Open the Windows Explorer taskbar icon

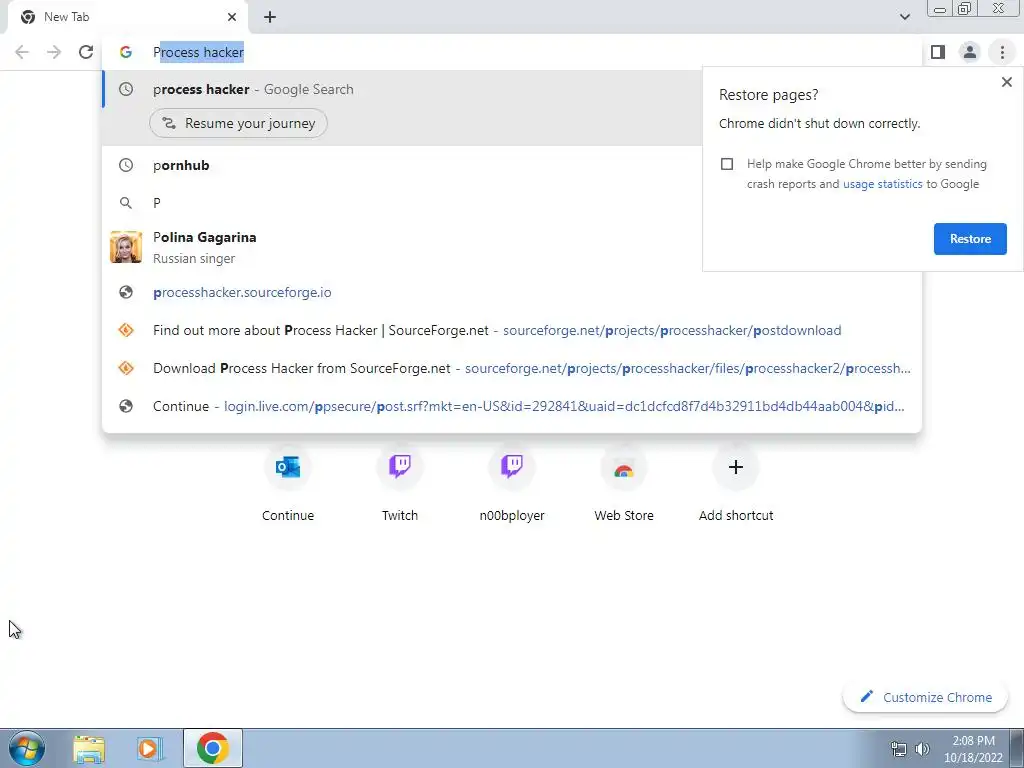coord(89,748)
